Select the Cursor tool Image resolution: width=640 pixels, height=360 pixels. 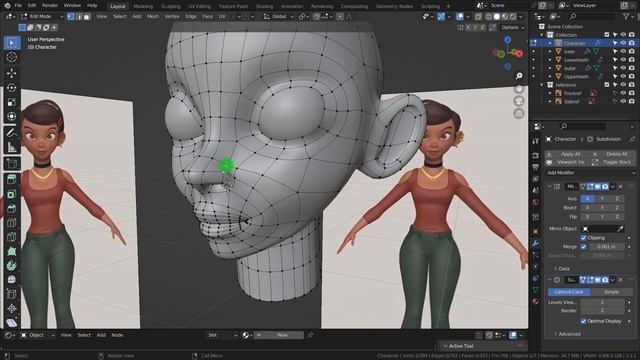click(x=12, y=58)
